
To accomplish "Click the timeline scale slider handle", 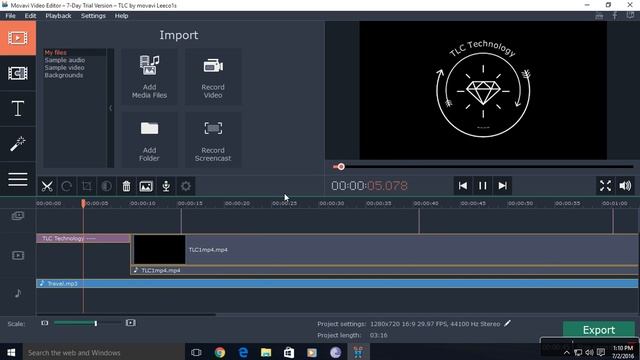I will coord(96,323).
